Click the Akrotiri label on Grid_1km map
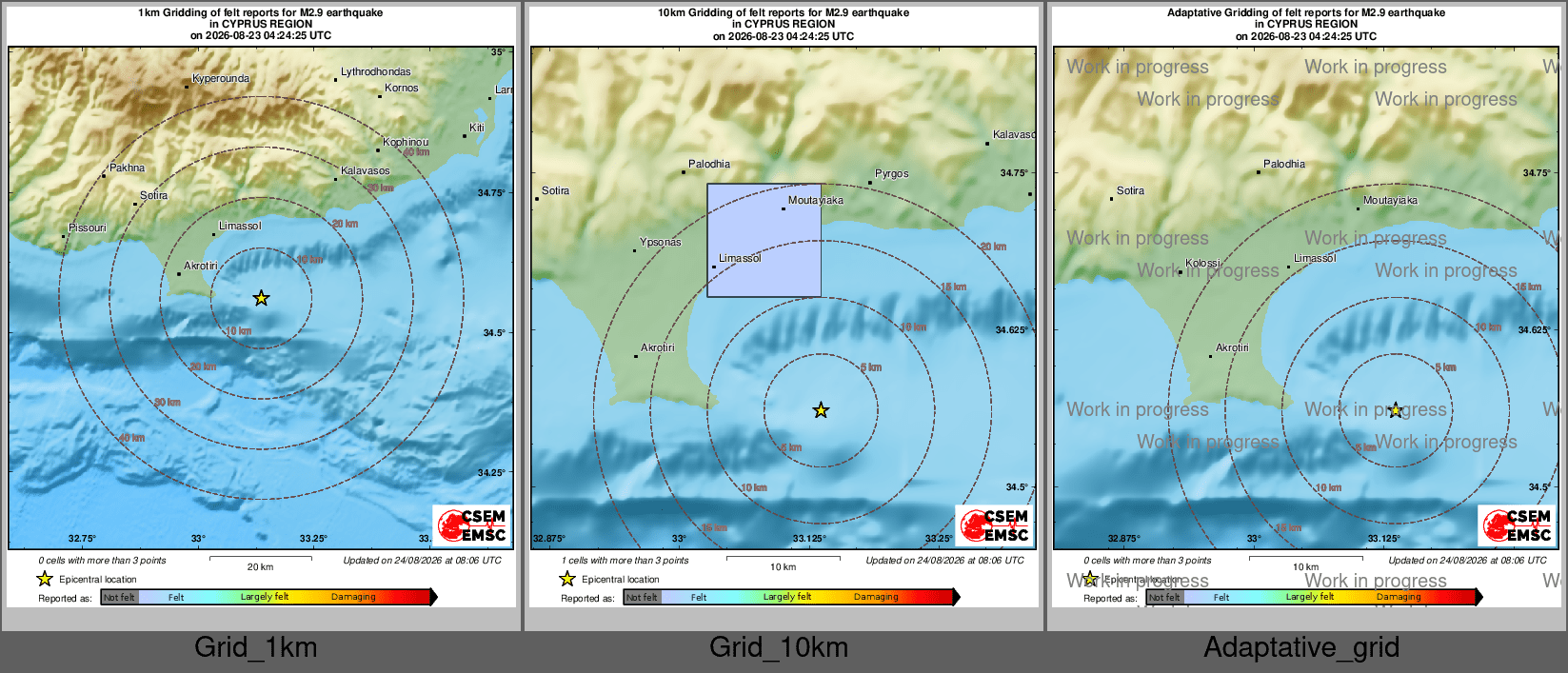The height and width of the screenshot is (673, 1568). [201, 266]
